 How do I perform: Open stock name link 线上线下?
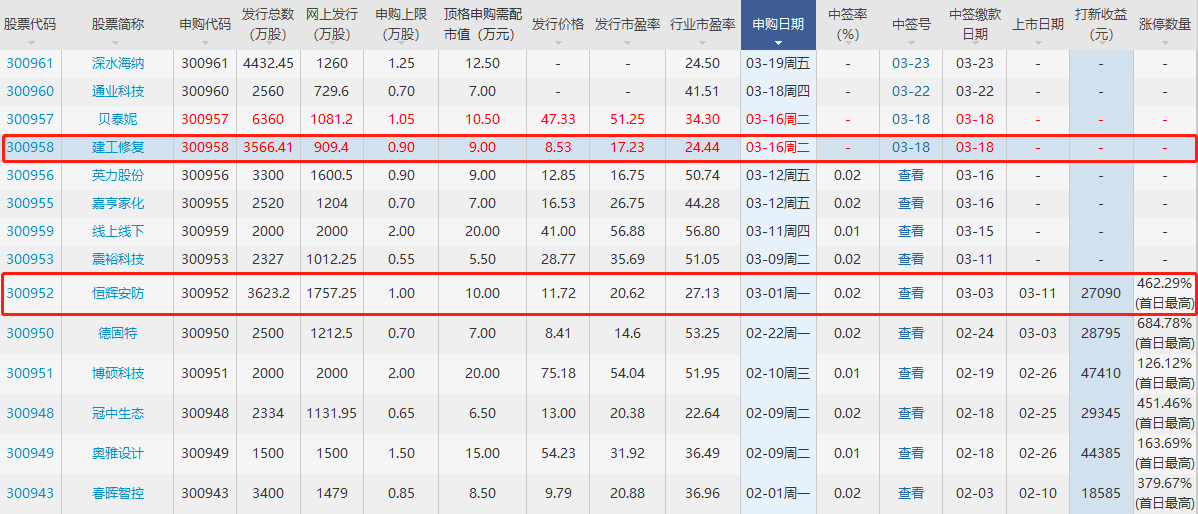(x=117, y=231)
